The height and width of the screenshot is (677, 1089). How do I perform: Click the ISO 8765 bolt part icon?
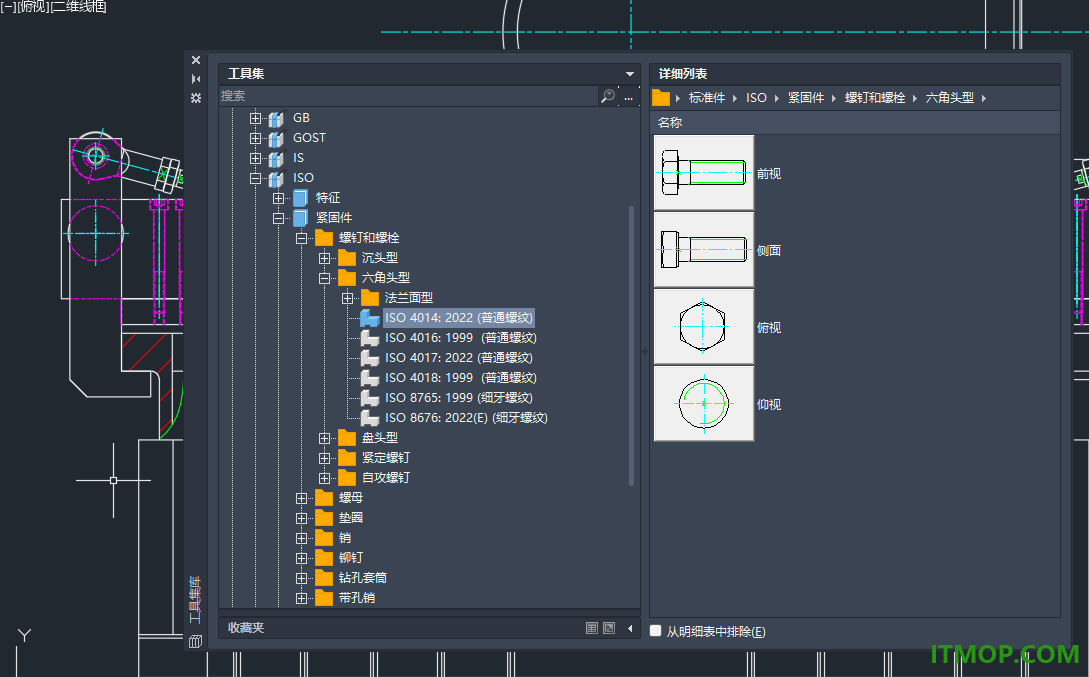[369, 398]
